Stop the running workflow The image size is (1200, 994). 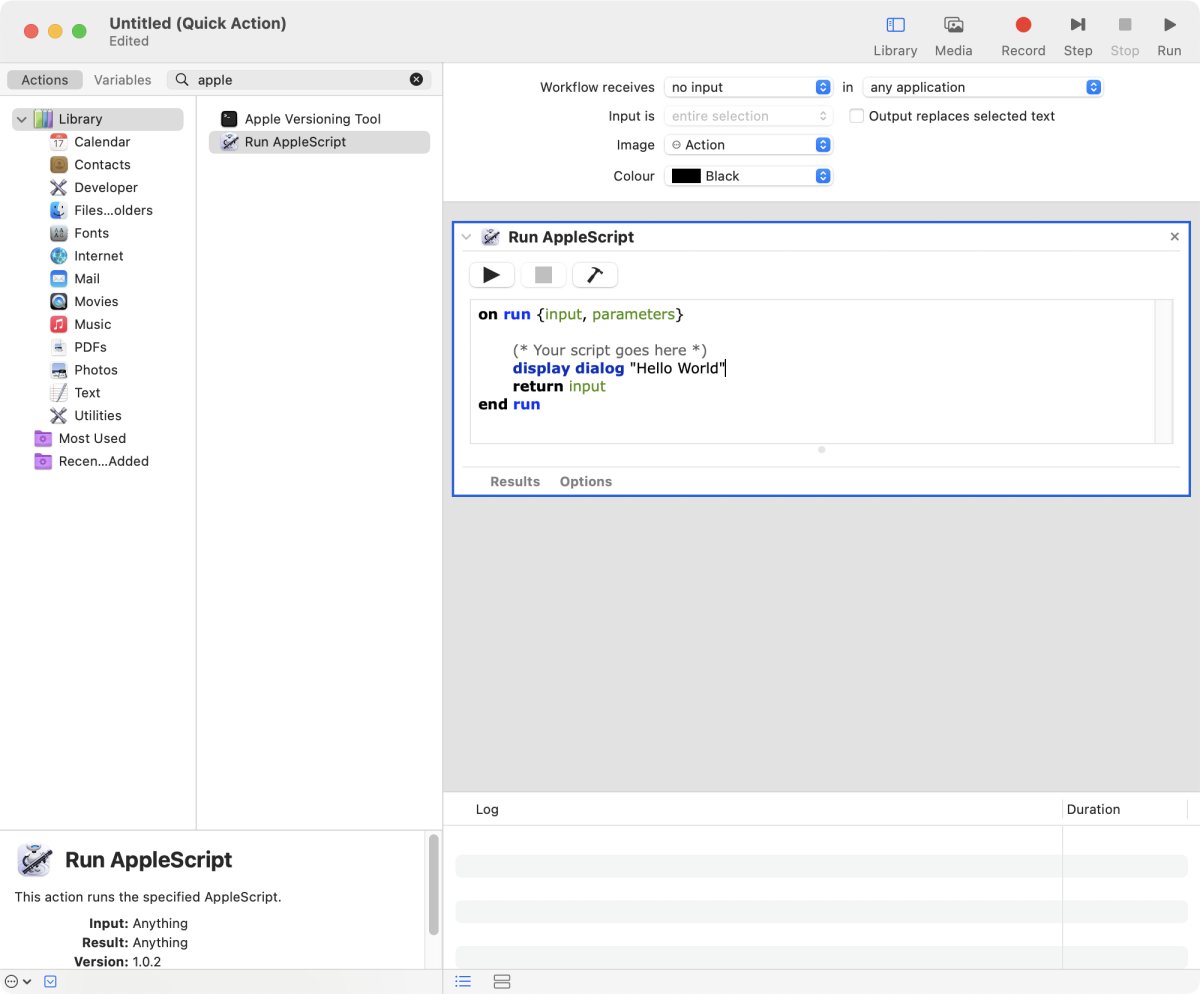point(1125,36)
